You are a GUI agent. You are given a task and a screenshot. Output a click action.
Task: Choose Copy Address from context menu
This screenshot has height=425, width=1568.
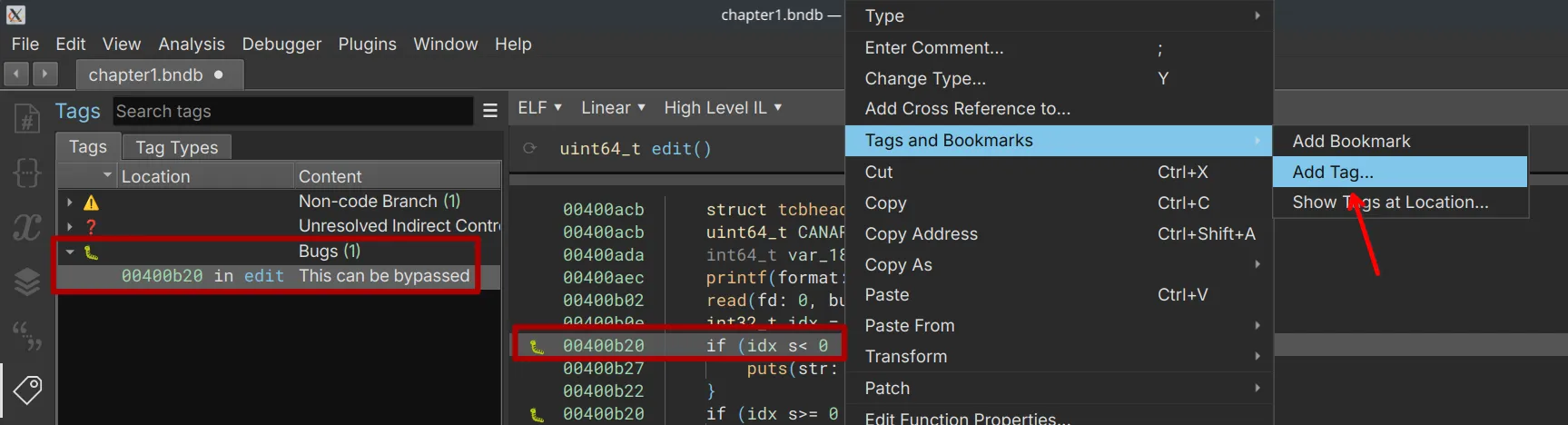click(1059, 234)
